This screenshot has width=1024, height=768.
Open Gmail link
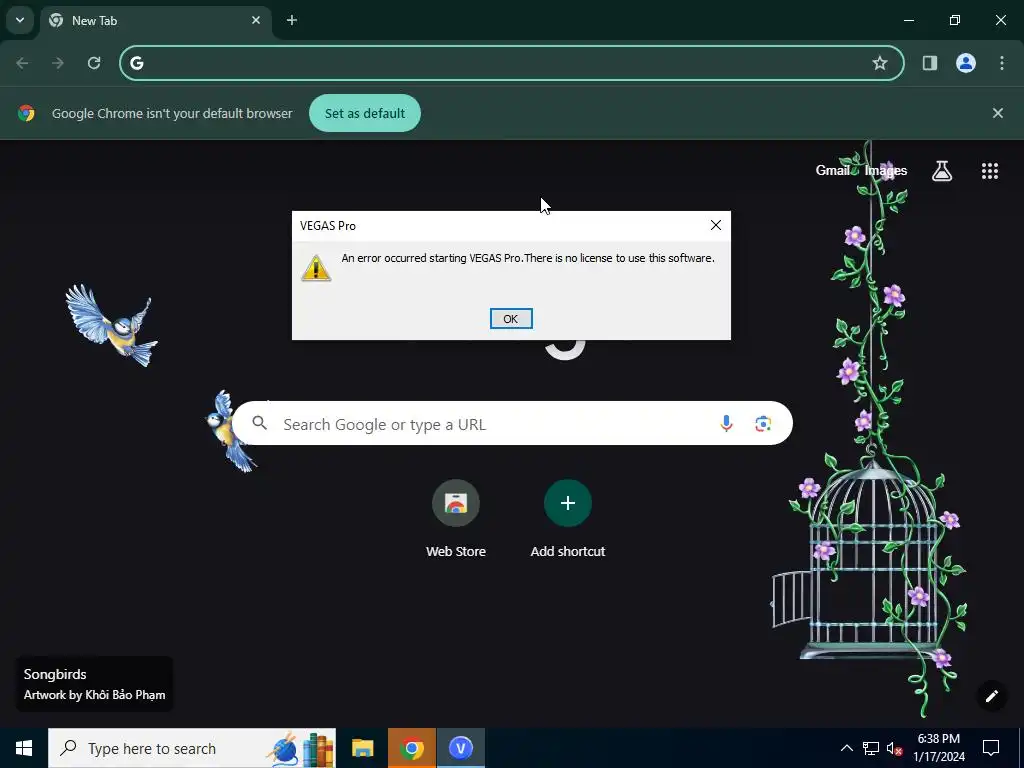(832, 170)
